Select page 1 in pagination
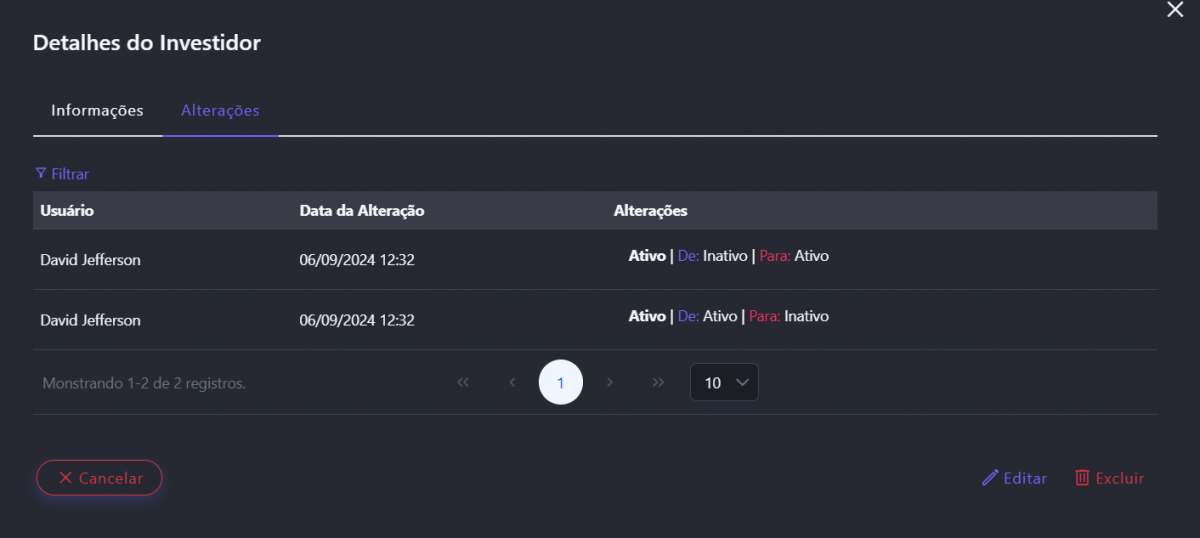1200x538 pixels. 560,382
